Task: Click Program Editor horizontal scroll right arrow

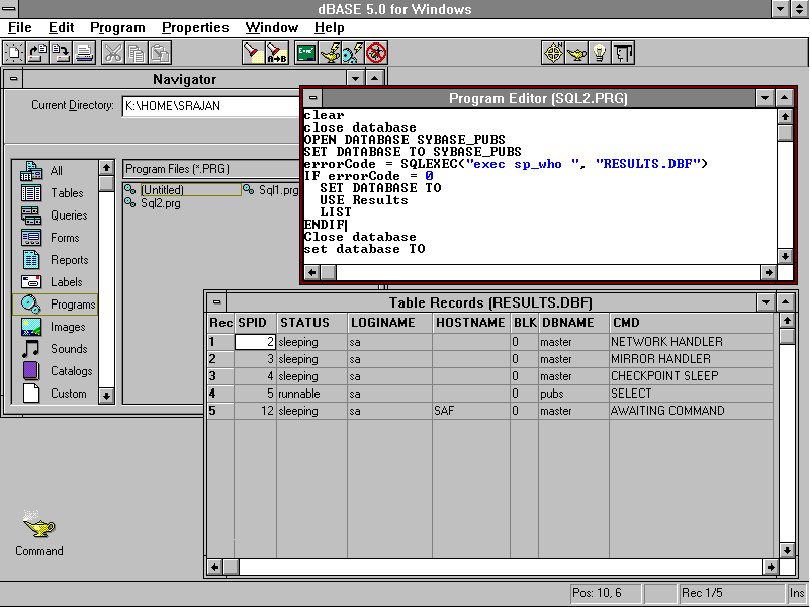Action: [769, 272]
